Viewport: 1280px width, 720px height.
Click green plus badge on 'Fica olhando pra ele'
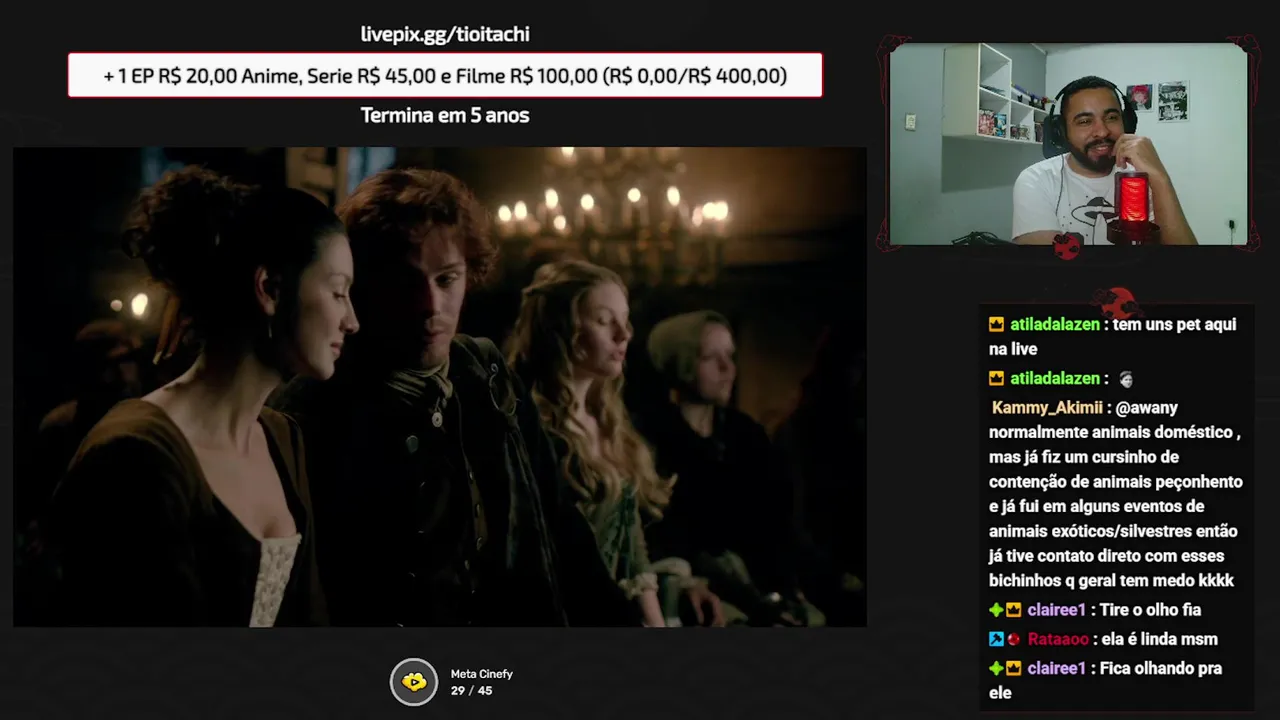(996, 668)
